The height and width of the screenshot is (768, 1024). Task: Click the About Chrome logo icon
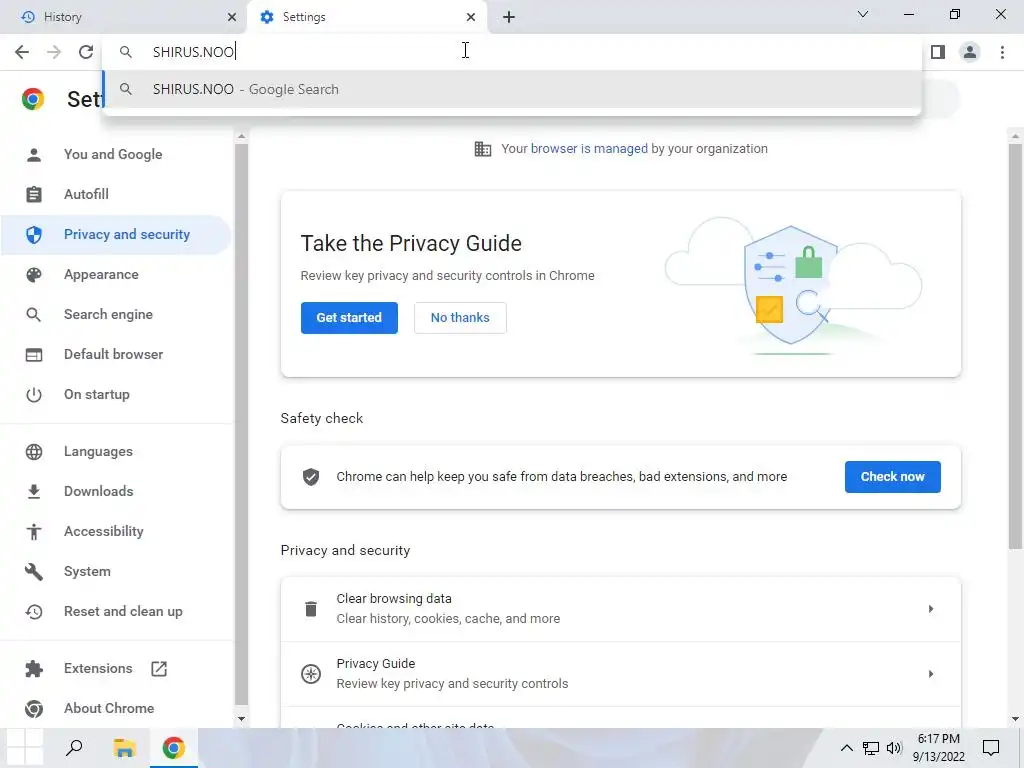tap(34, 709)
